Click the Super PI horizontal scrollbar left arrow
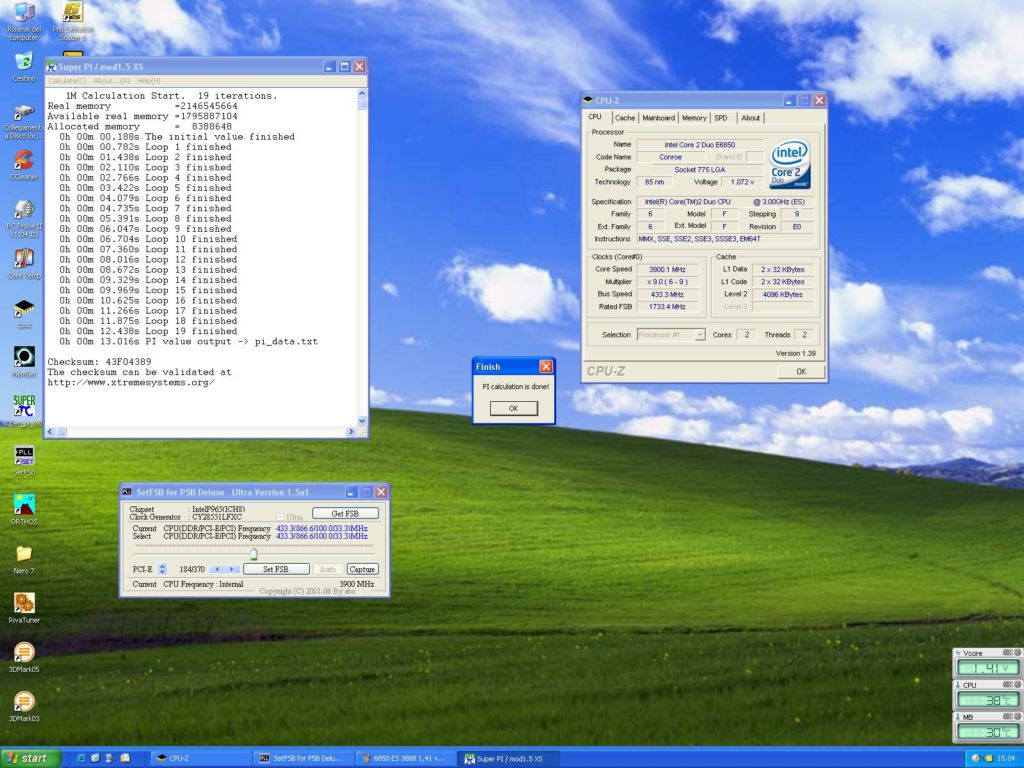Image resolution: width=1024 pixels, height=768 pixels. point(50,432)
